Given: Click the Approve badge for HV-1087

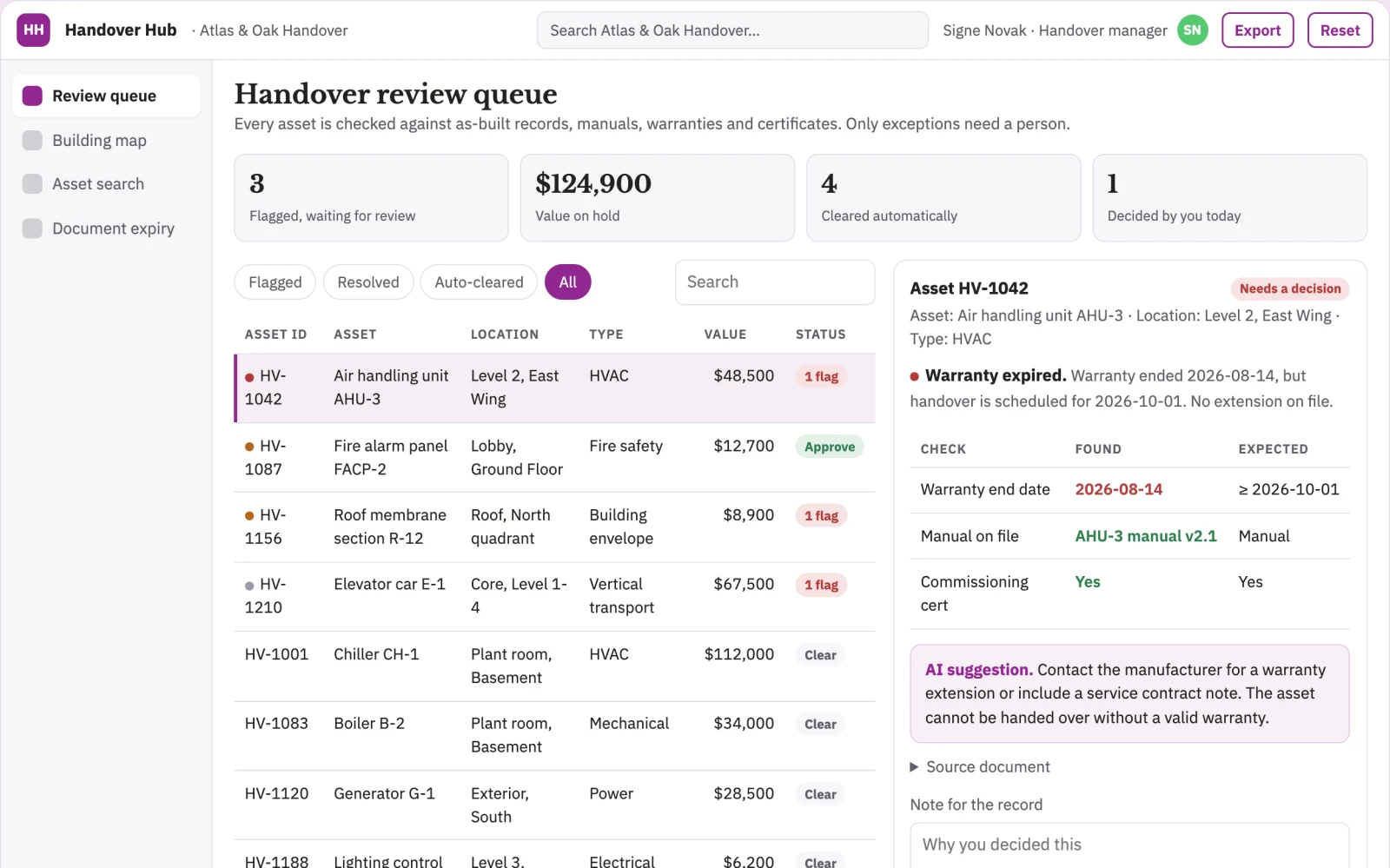Looking at the screenshot, I should (x=830, y=447).
